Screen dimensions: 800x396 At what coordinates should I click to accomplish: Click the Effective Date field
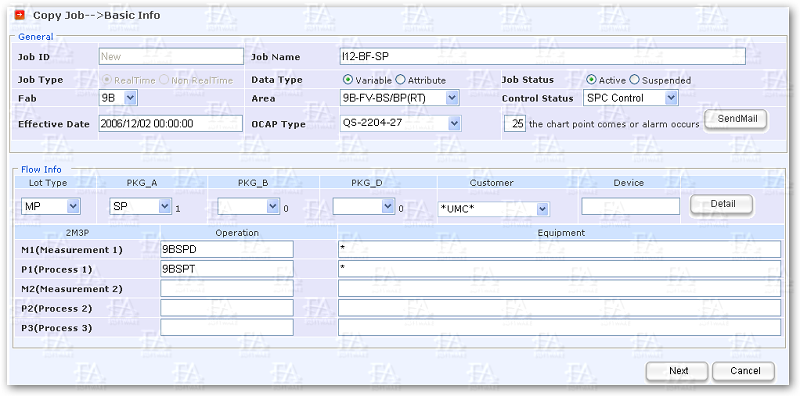coord(171,123)
